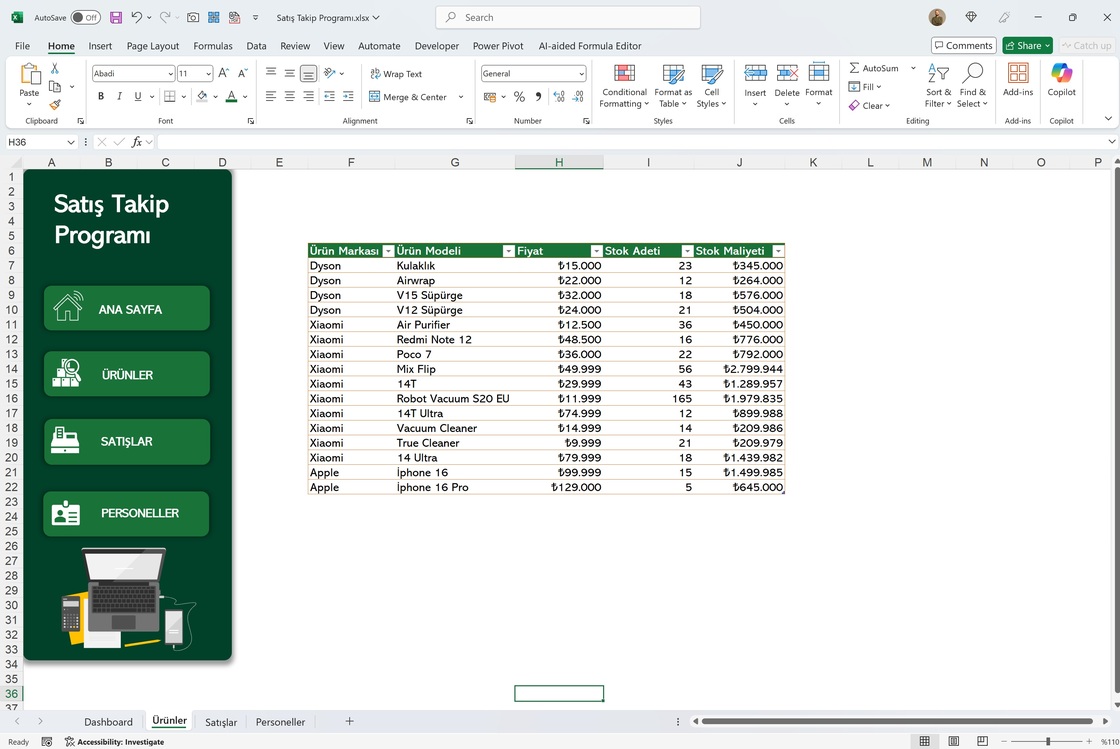Viewport: 1120px width, 749px height.
Task: Open the Stok Adeti filter dropdown
Action: tap(687, 251)
